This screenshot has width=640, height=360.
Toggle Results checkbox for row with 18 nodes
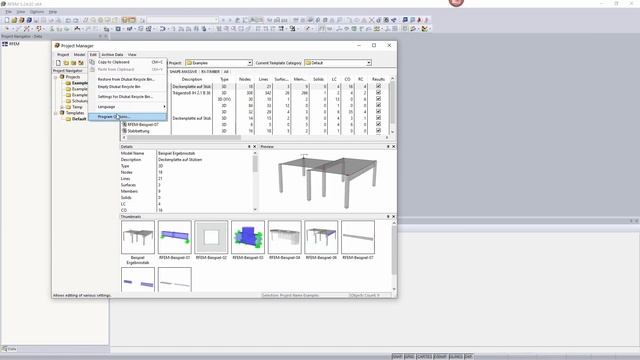click(x=378, y=86)
